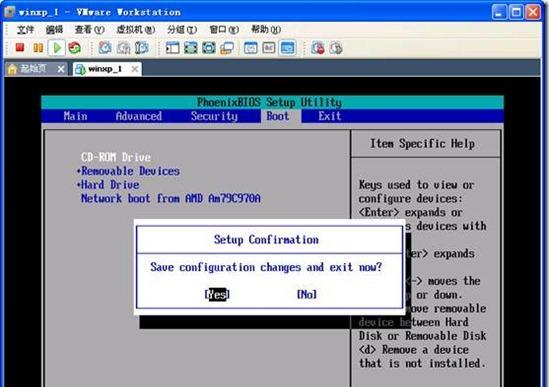Image resolution: width=549 pixels, height=387 pixels.
Task: Show the sidebar panel toolbar icon
Action: coord(172,48)
